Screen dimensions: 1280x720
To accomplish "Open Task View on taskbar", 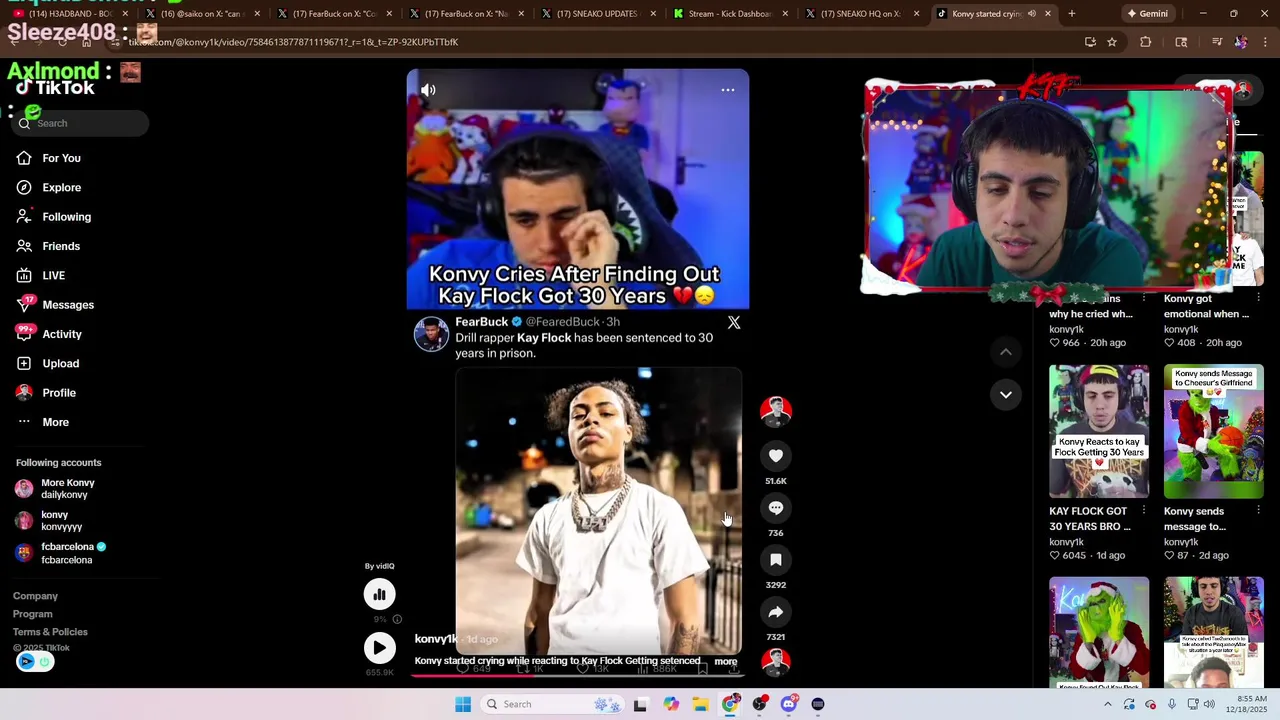I will [x=640, y=704].
